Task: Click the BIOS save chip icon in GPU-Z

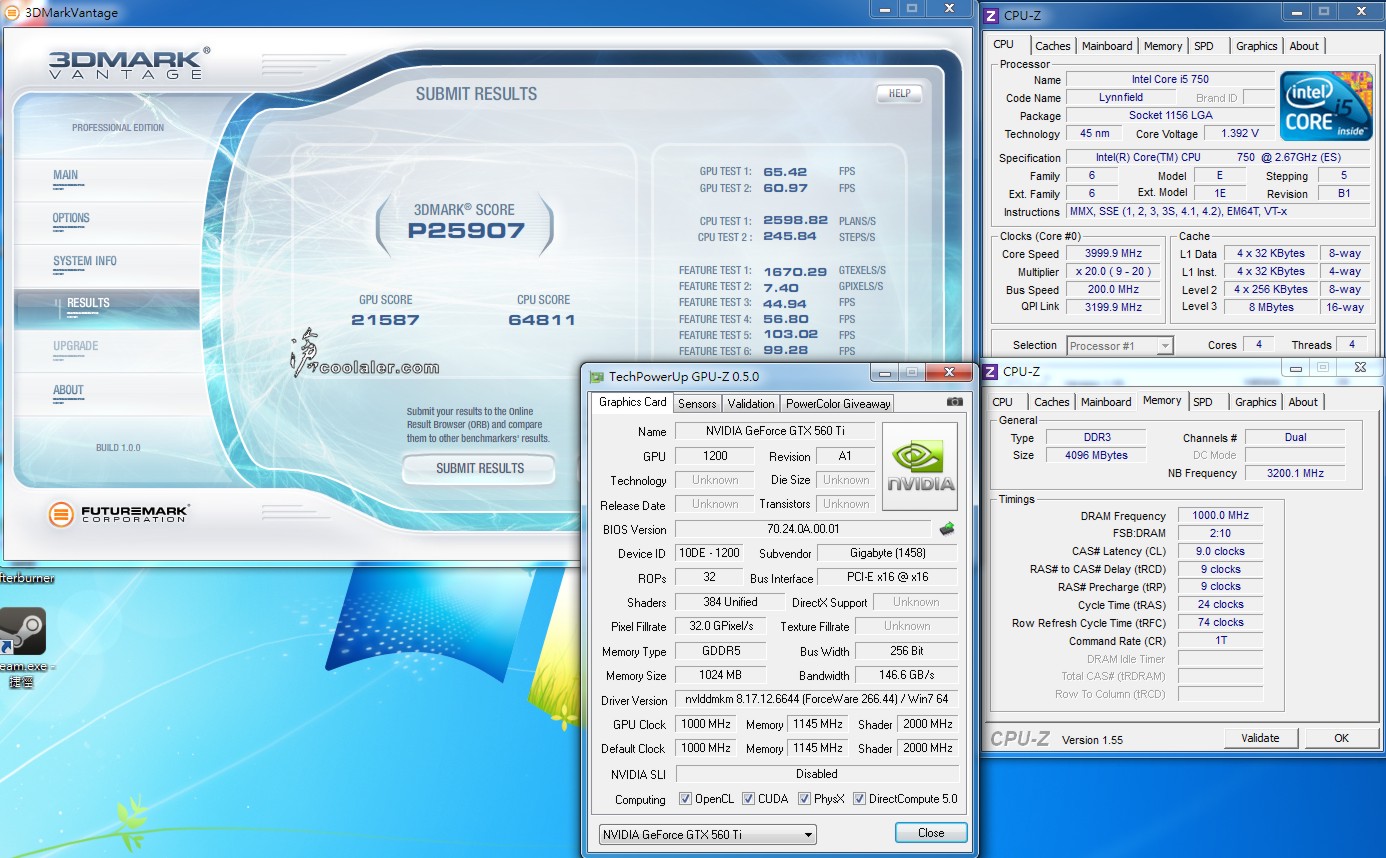Action: 947,528
